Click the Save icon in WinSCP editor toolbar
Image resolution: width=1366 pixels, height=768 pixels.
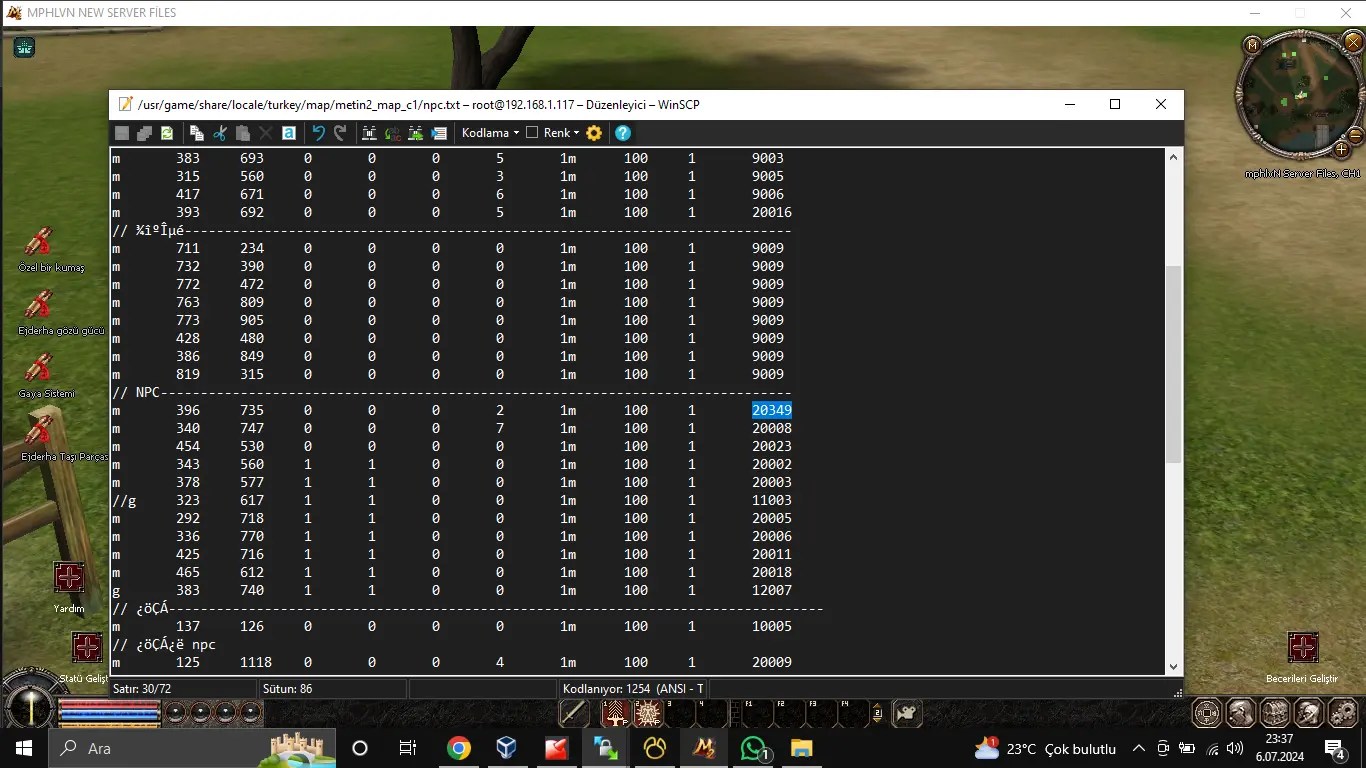click(x=122, y=133)
